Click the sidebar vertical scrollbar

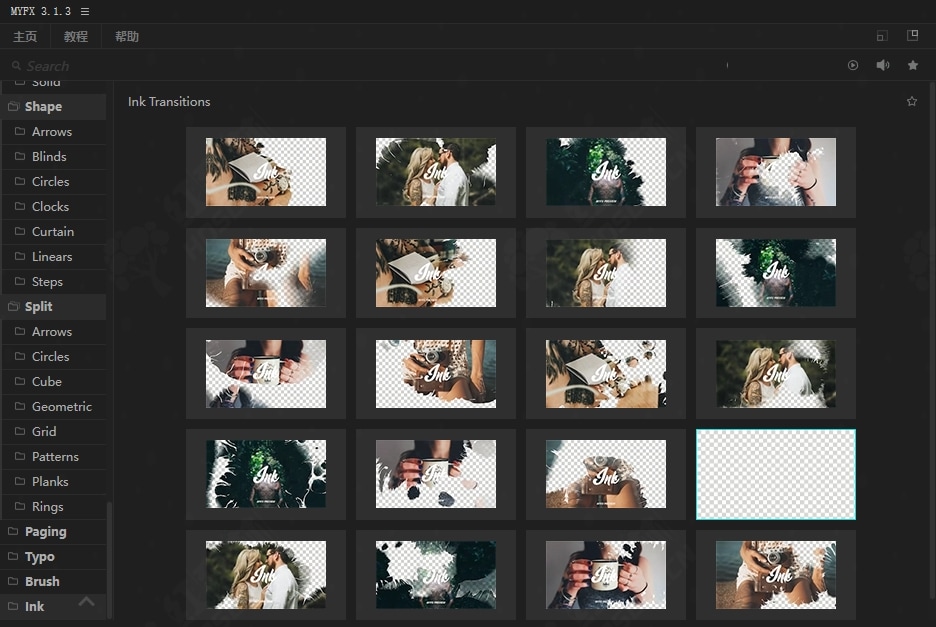(x=109, y=560)
